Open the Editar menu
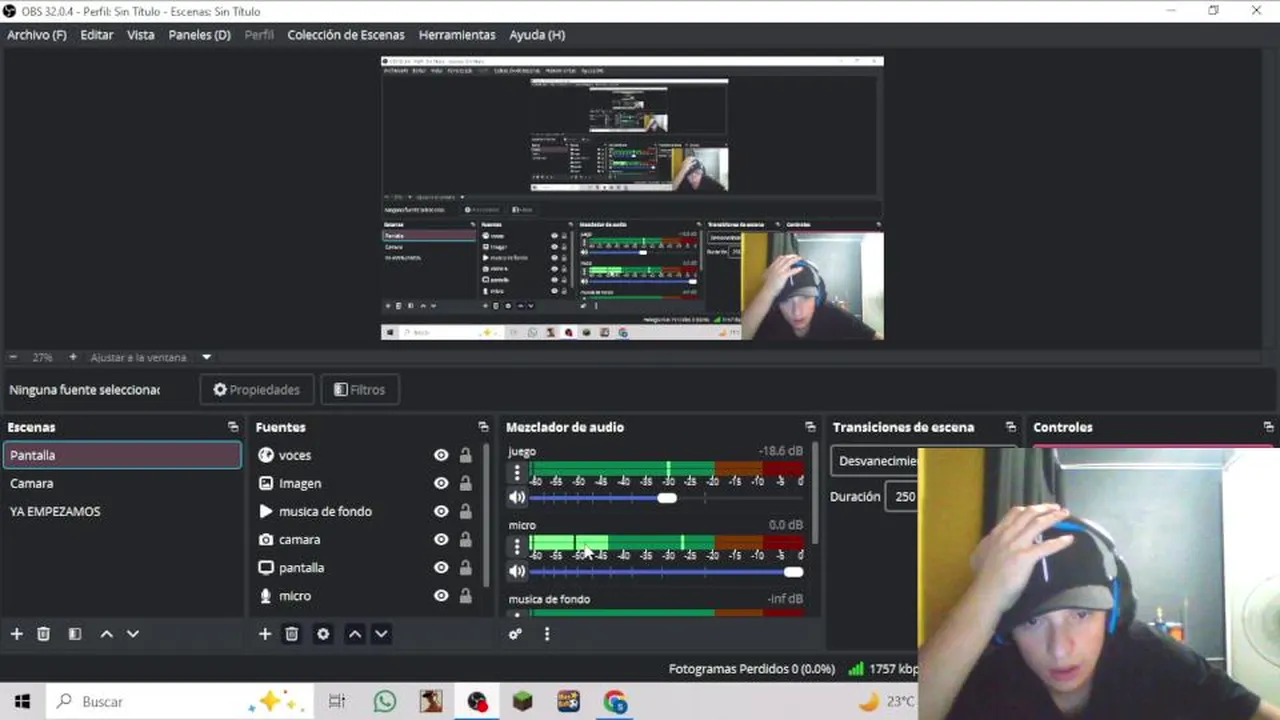The width and height of the screenshot is (1280, 720). 97,35
